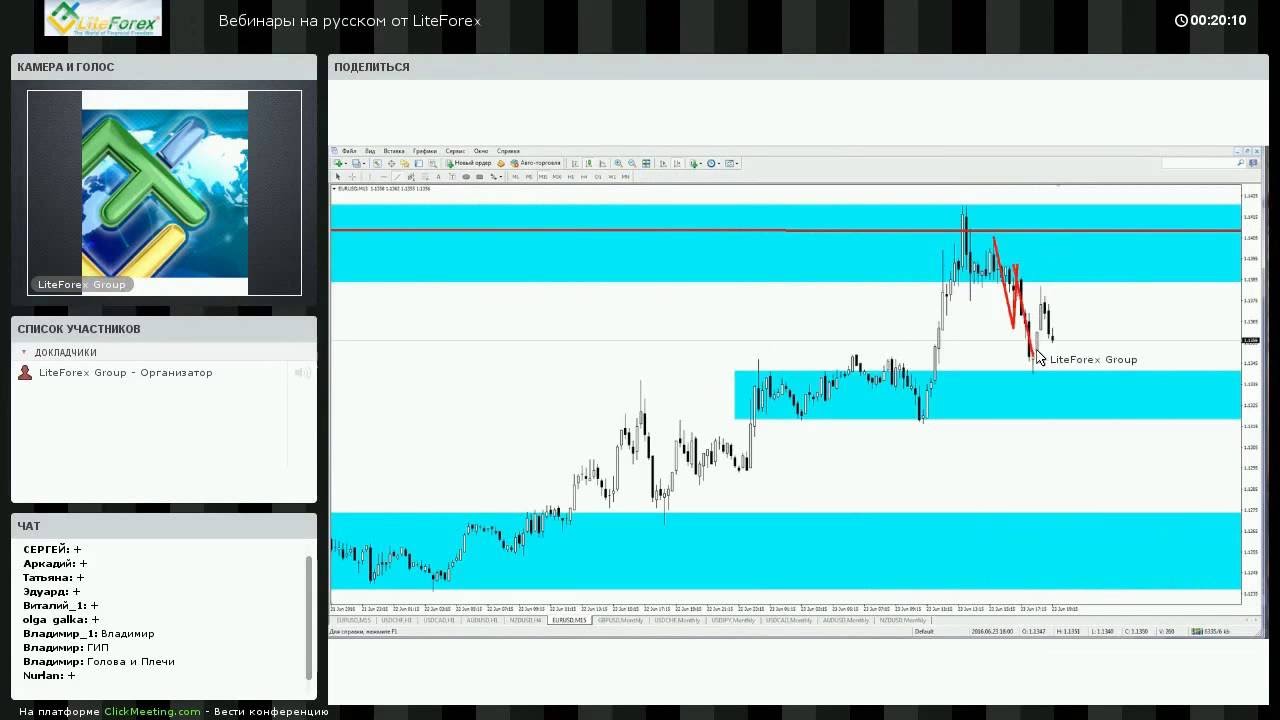Click the zoom in magnifier icon
The width and height of the screenshot is (1280, 720).
coord(618,163)
